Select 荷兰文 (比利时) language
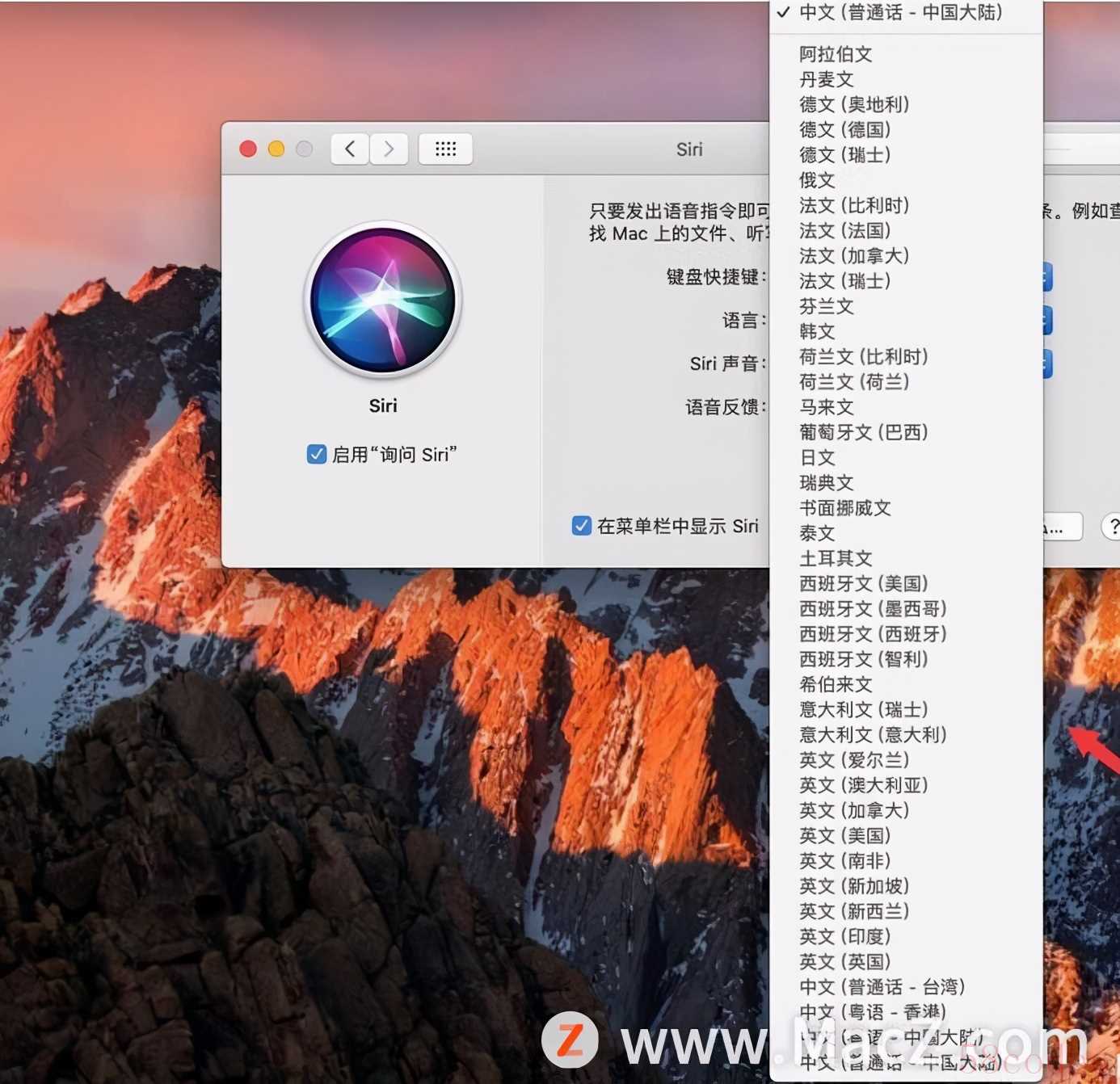 click(907, 356)
